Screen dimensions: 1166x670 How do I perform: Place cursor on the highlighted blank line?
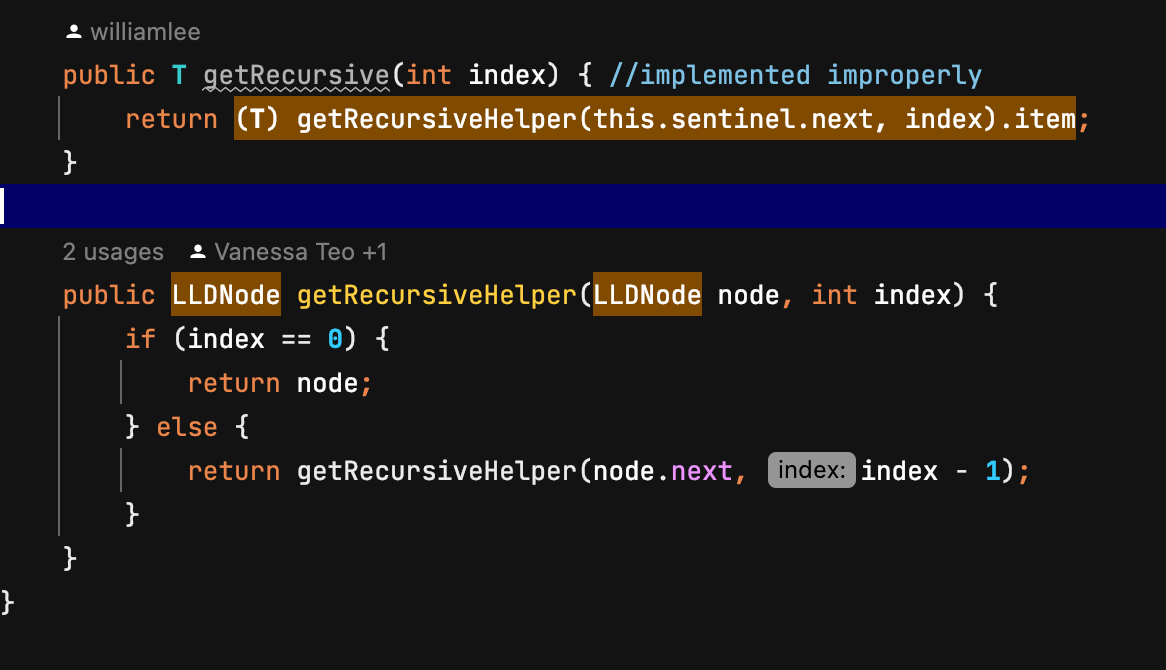pyautogui.click(x=580, y=206)
